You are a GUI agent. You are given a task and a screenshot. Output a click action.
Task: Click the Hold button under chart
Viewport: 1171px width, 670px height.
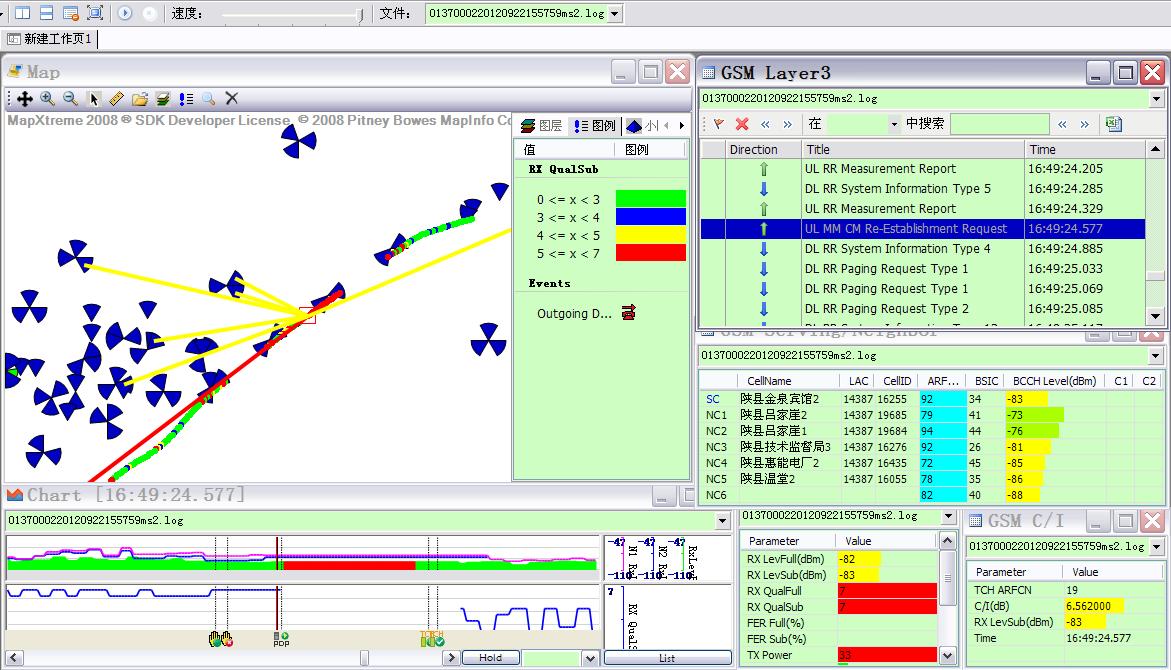pos(490,658)
